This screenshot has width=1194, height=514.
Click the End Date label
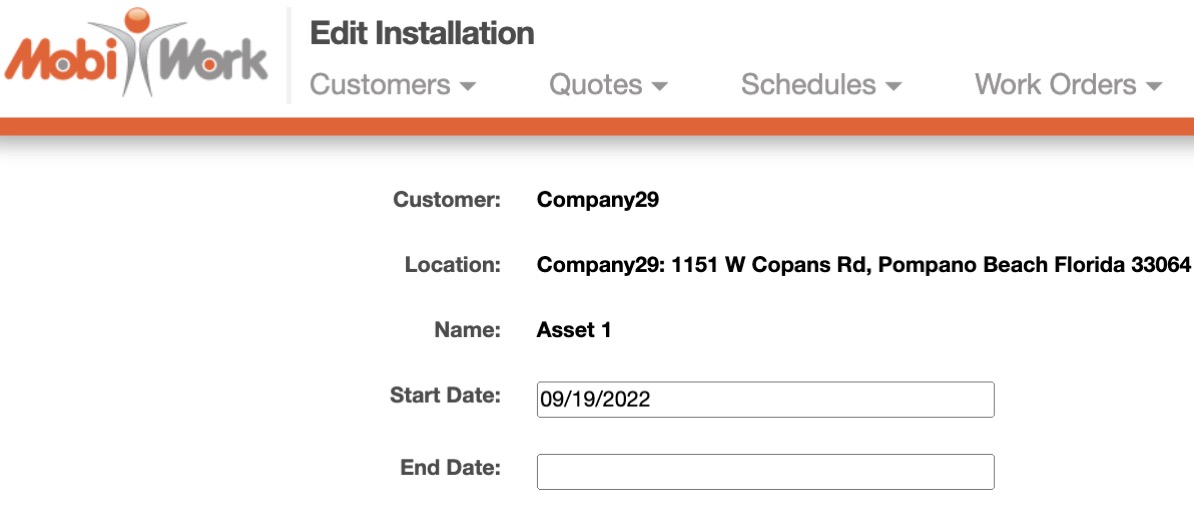pyautogui.click(x=450, y=467)
